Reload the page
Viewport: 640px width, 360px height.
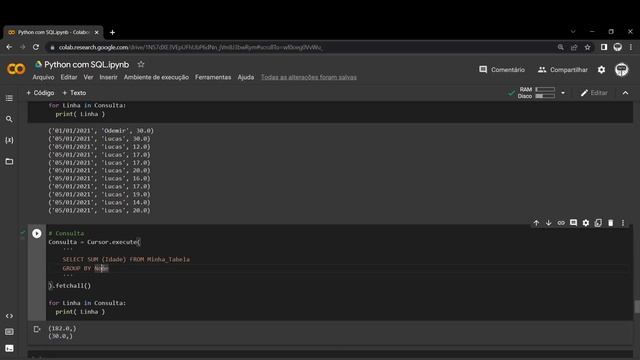click(x=36, y=47)
